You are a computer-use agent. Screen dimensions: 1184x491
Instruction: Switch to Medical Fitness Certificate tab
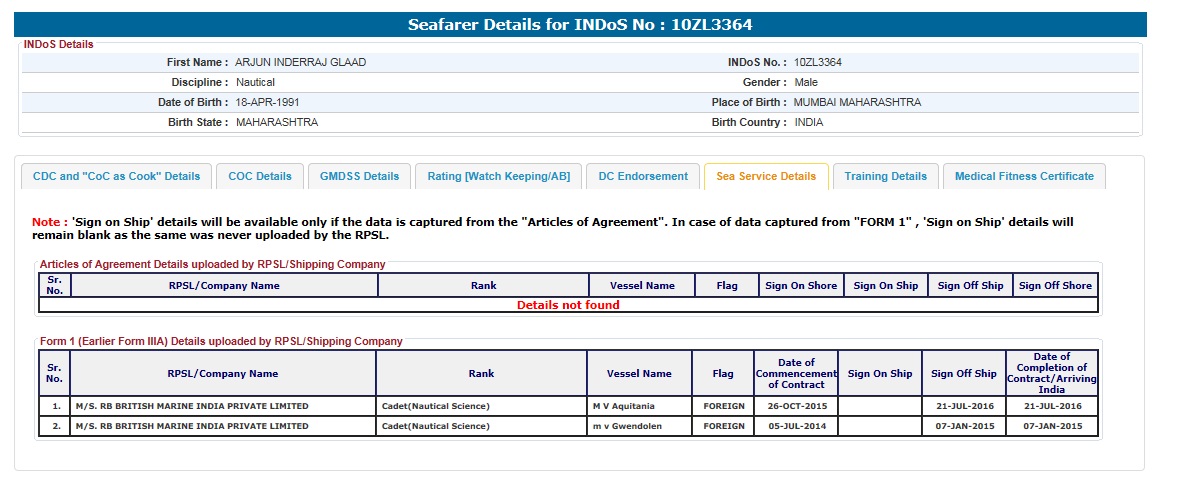1024,176
